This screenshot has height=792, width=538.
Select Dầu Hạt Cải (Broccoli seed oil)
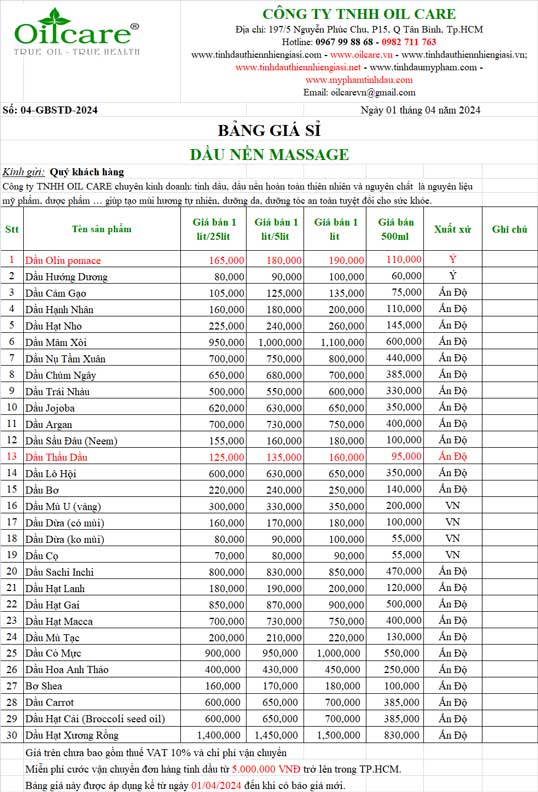(95, 719)
